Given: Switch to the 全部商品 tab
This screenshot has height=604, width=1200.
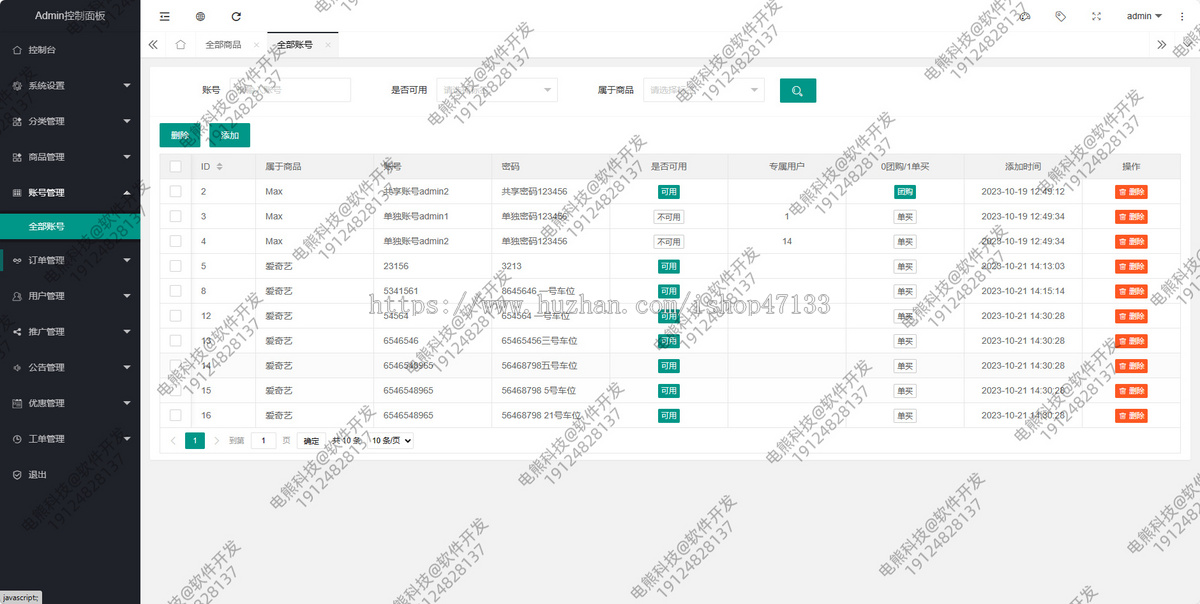Looking at the screenshot, I should tap(223, 45).
